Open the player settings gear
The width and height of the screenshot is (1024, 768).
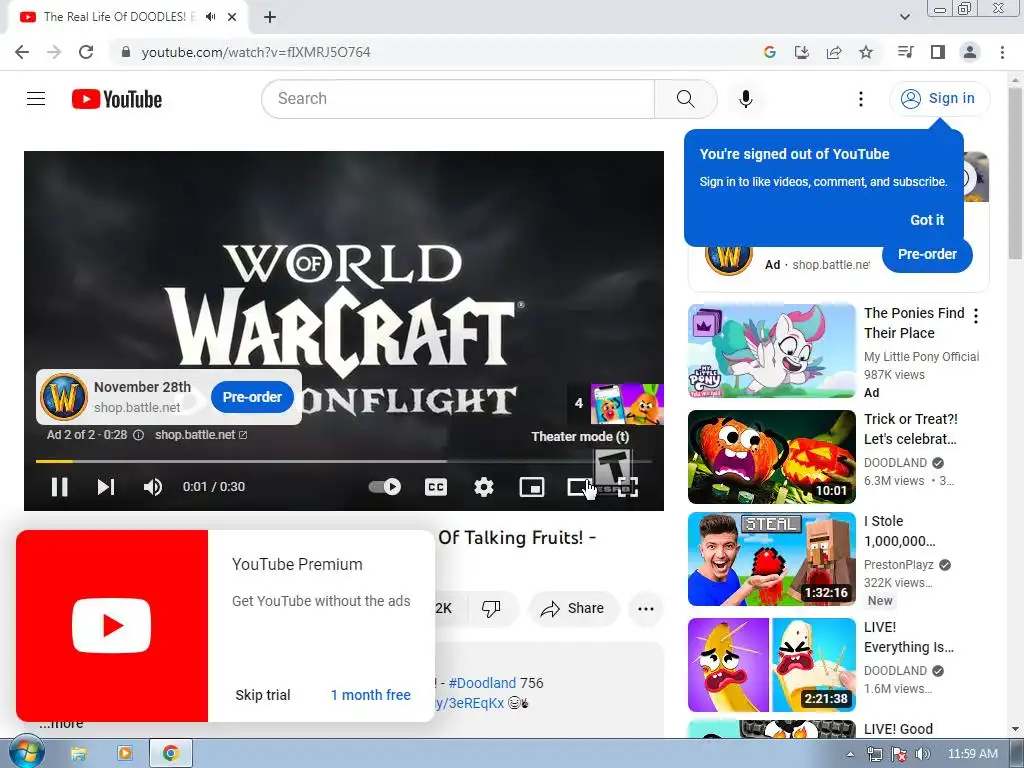tap(484, 487)
